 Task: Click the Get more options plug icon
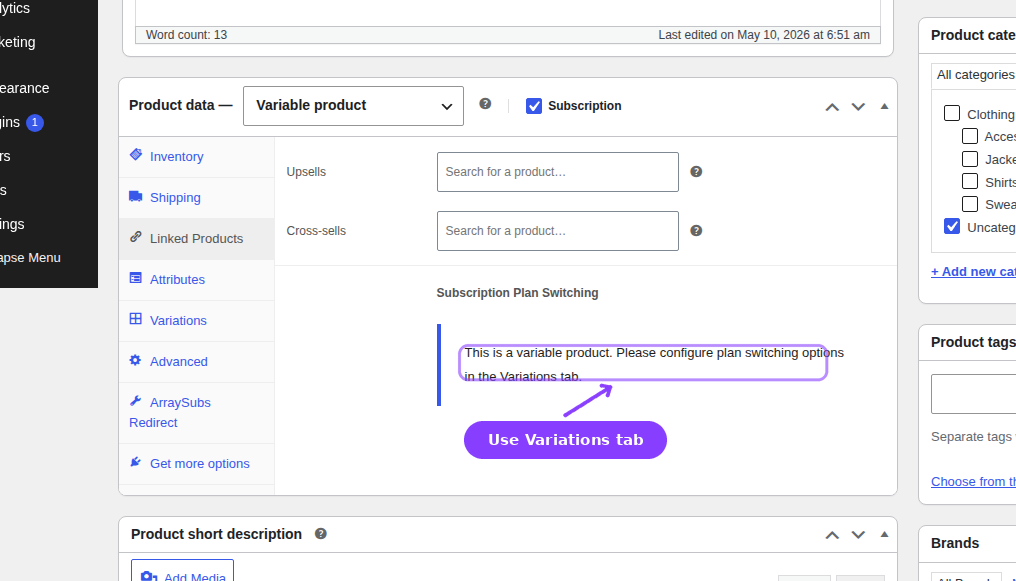click(x=135, y=462)
